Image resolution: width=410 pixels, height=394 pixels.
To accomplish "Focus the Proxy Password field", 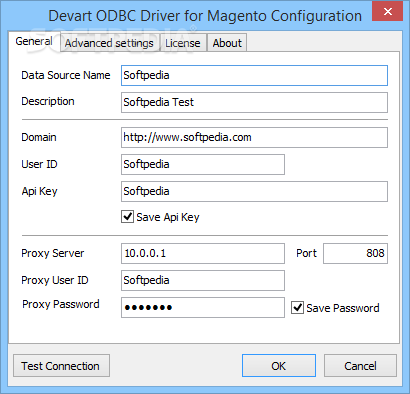I will 203,307.
